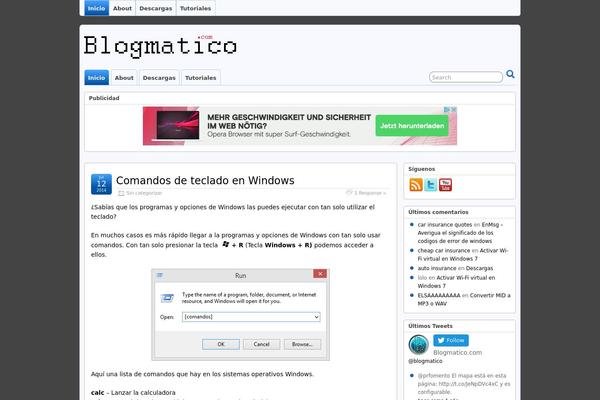This screenshot has width=600, height=400.
Task: Click the magnifying glass search icon
Action: click(x=510, y=74)
